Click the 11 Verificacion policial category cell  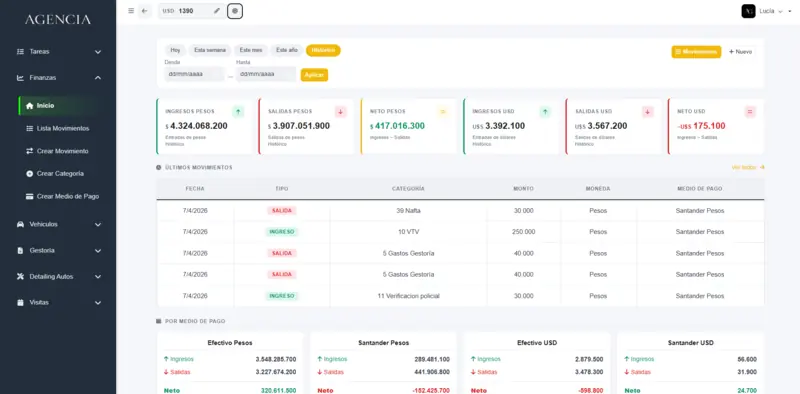click(x=408, y=296)
